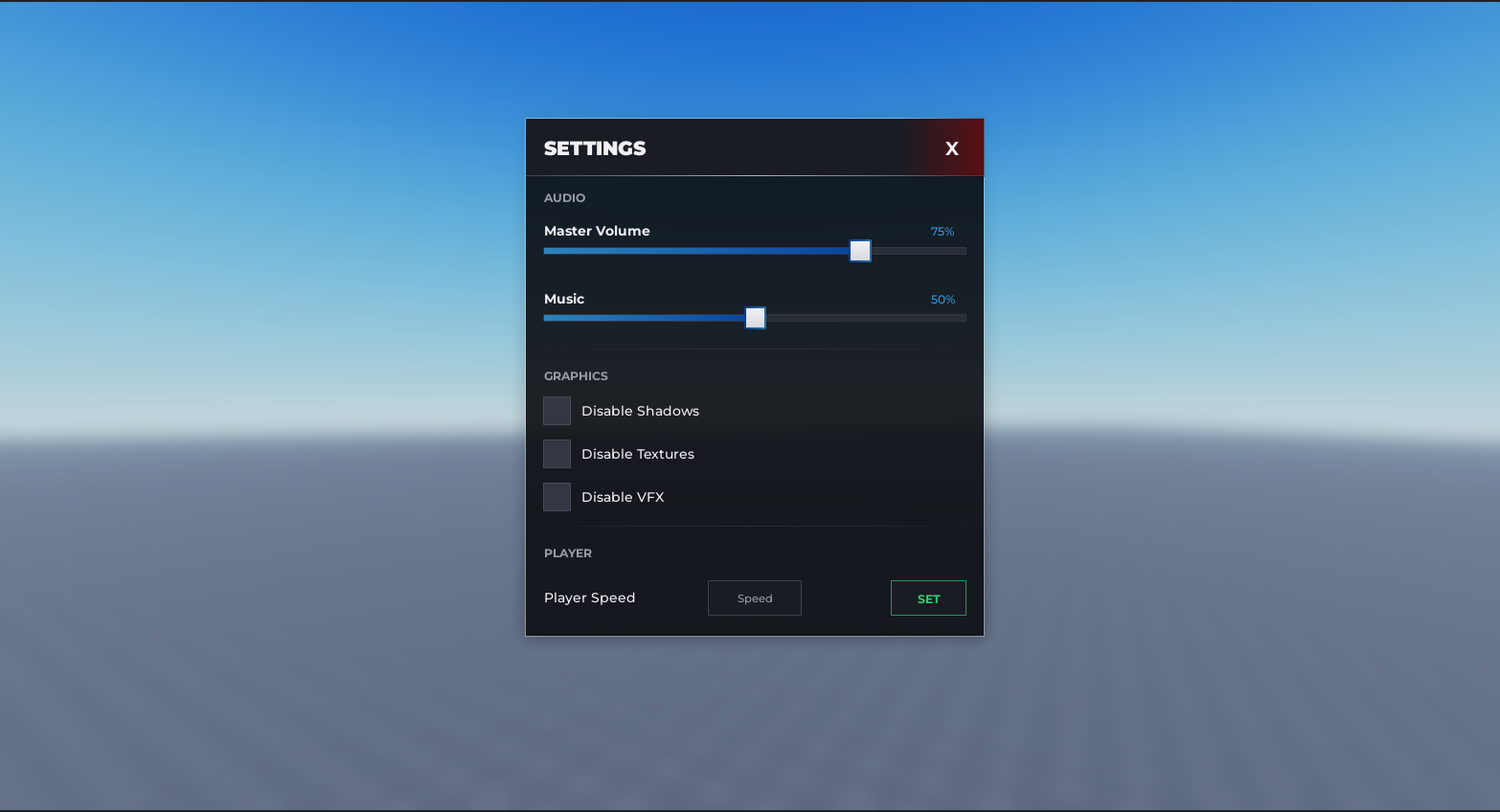The height and width of the screenshot is (812, 1500).
Task: Select the Master Volume 75% value
Action: click(x=943, y=232)
